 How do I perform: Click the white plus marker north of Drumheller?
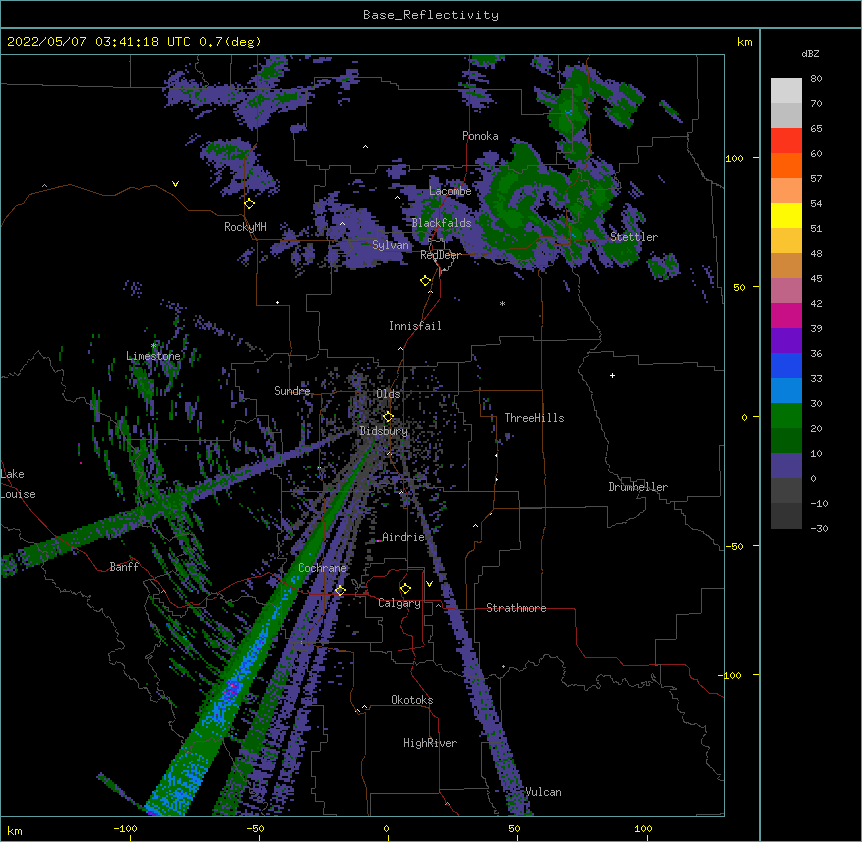(x=612, y=375)
